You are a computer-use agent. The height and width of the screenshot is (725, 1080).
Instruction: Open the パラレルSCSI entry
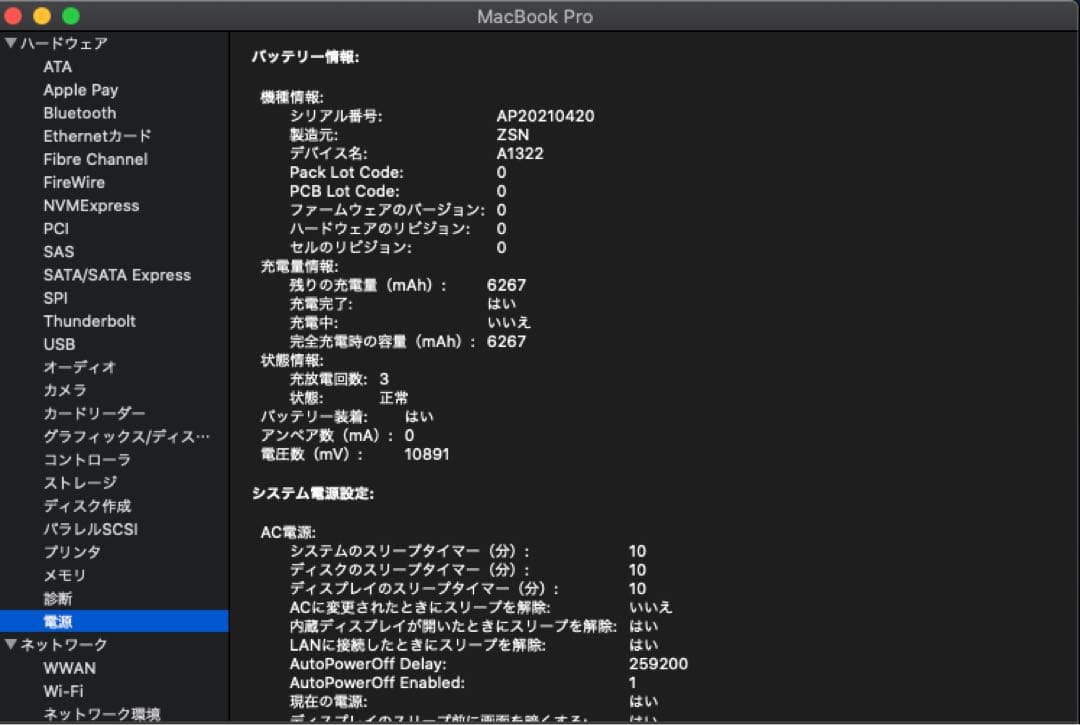tap(90, 529)
